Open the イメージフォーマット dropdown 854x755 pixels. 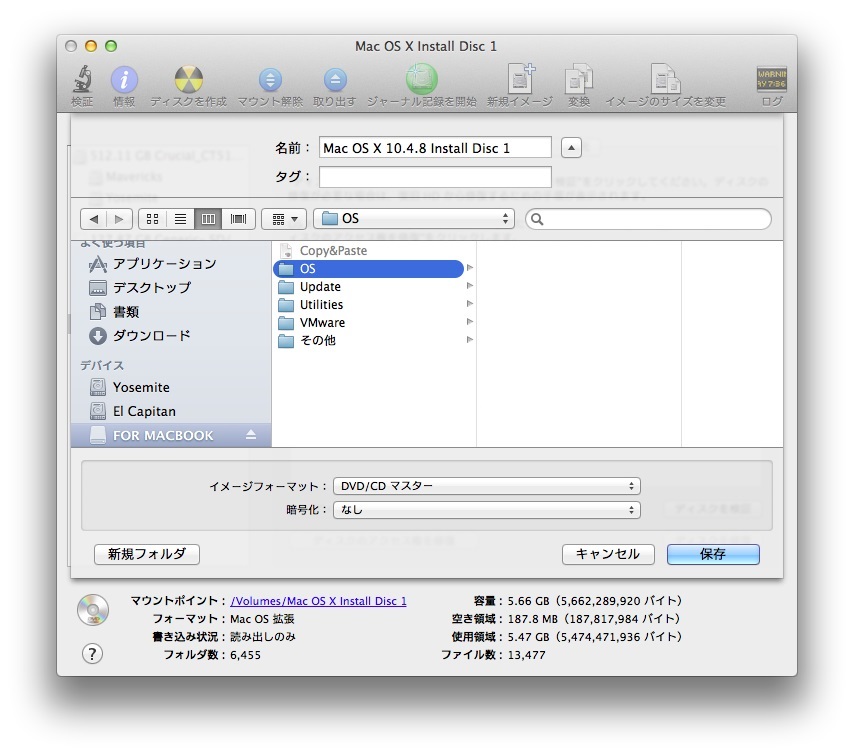coord(486,486)
